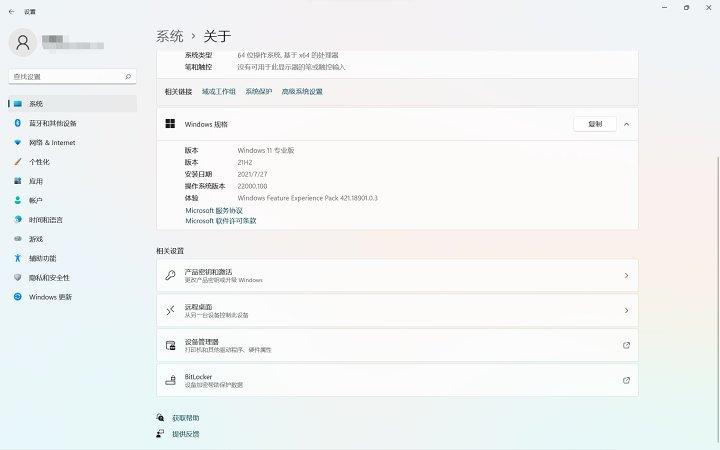
Task: Click the personalization brush icon
Action: 17,162
